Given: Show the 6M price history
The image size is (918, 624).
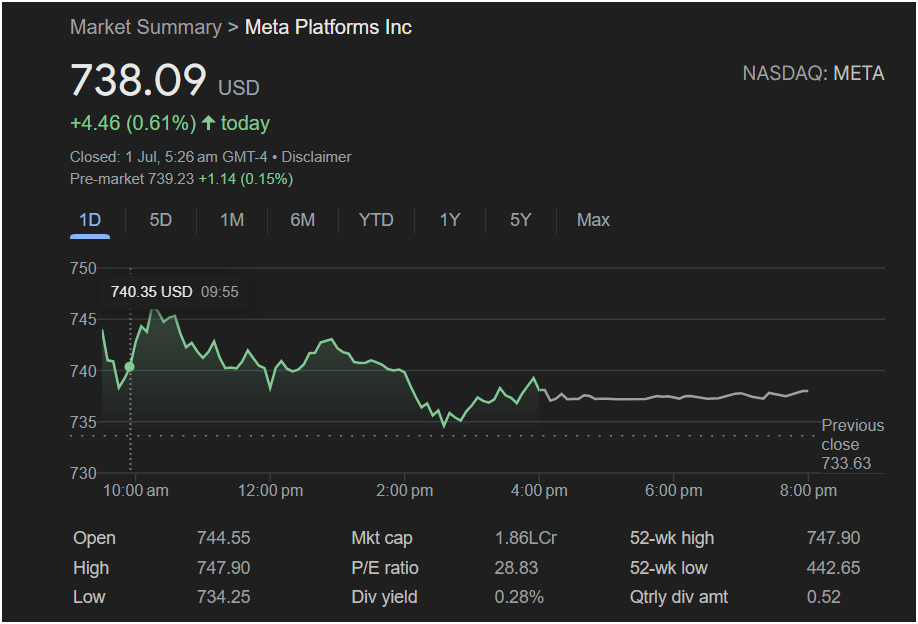Looking at the screenshot, I should pyautogui.click(x=303, y=220).
